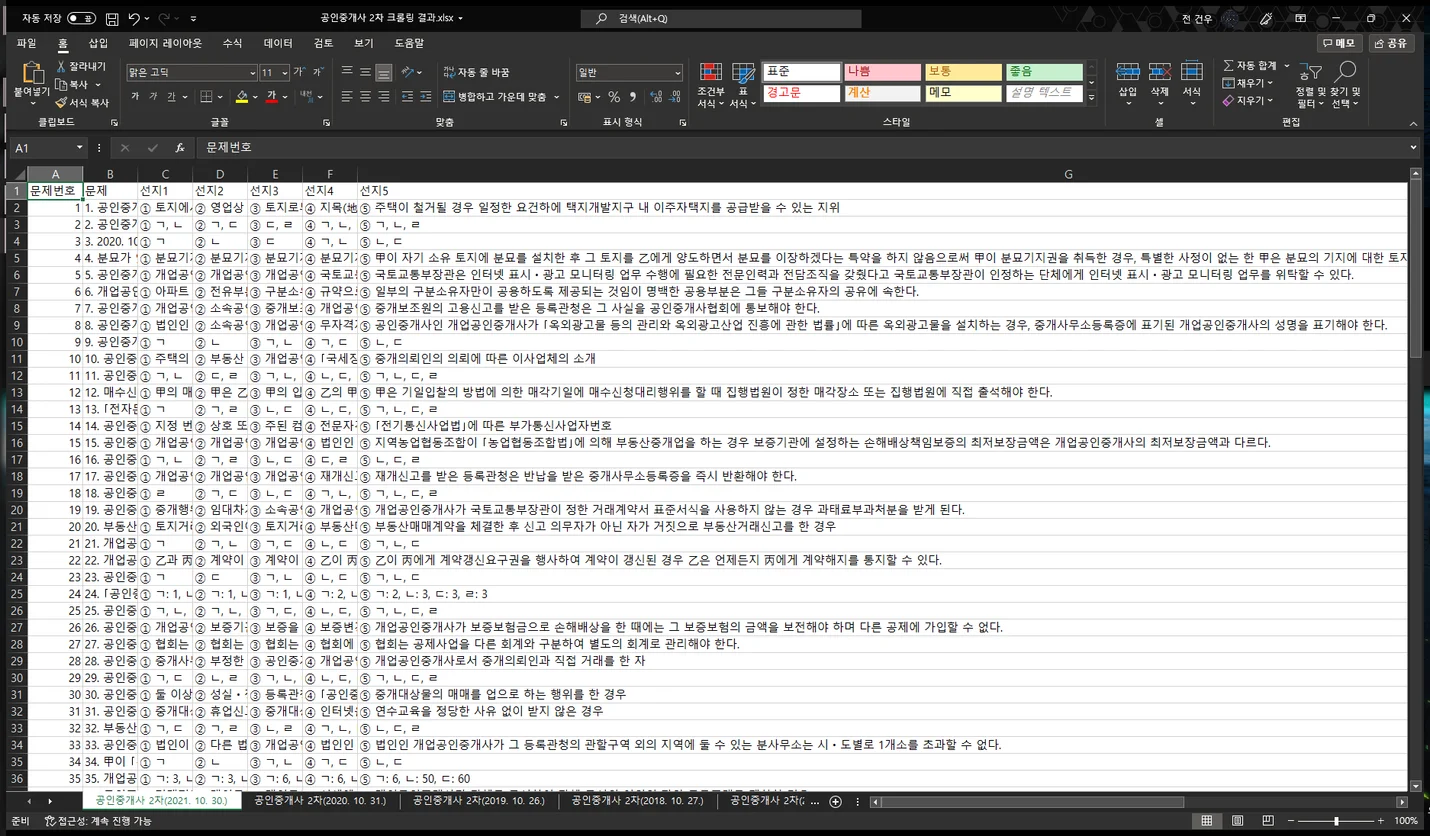
Task: Open sheet tab 공인중개사 2차(2020. 10. 31.)
Action: tap(319, 801)
